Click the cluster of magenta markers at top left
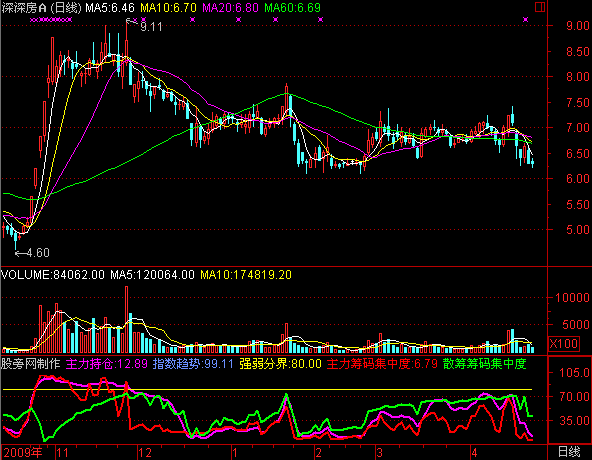The width and height of the screenshot is (592, 460). [51, 20]
